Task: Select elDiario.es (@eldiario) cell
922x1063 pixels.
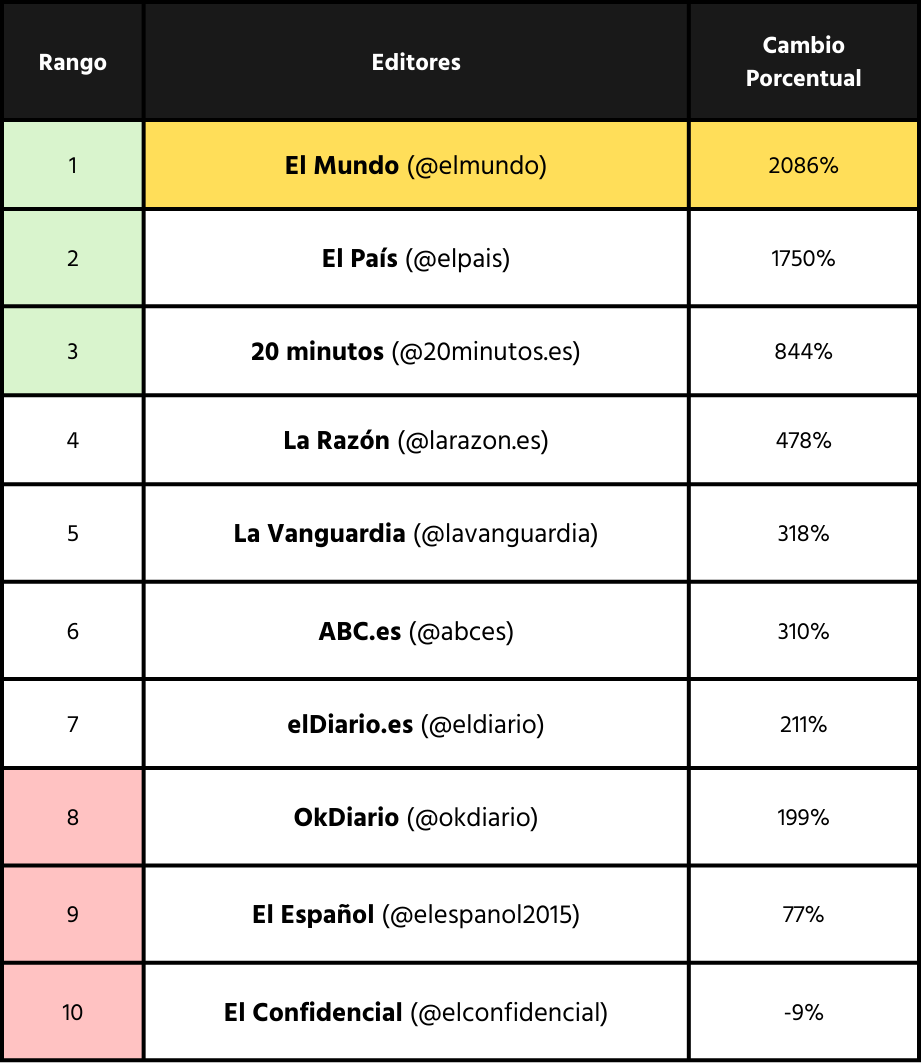Action: tap(416, 725)
